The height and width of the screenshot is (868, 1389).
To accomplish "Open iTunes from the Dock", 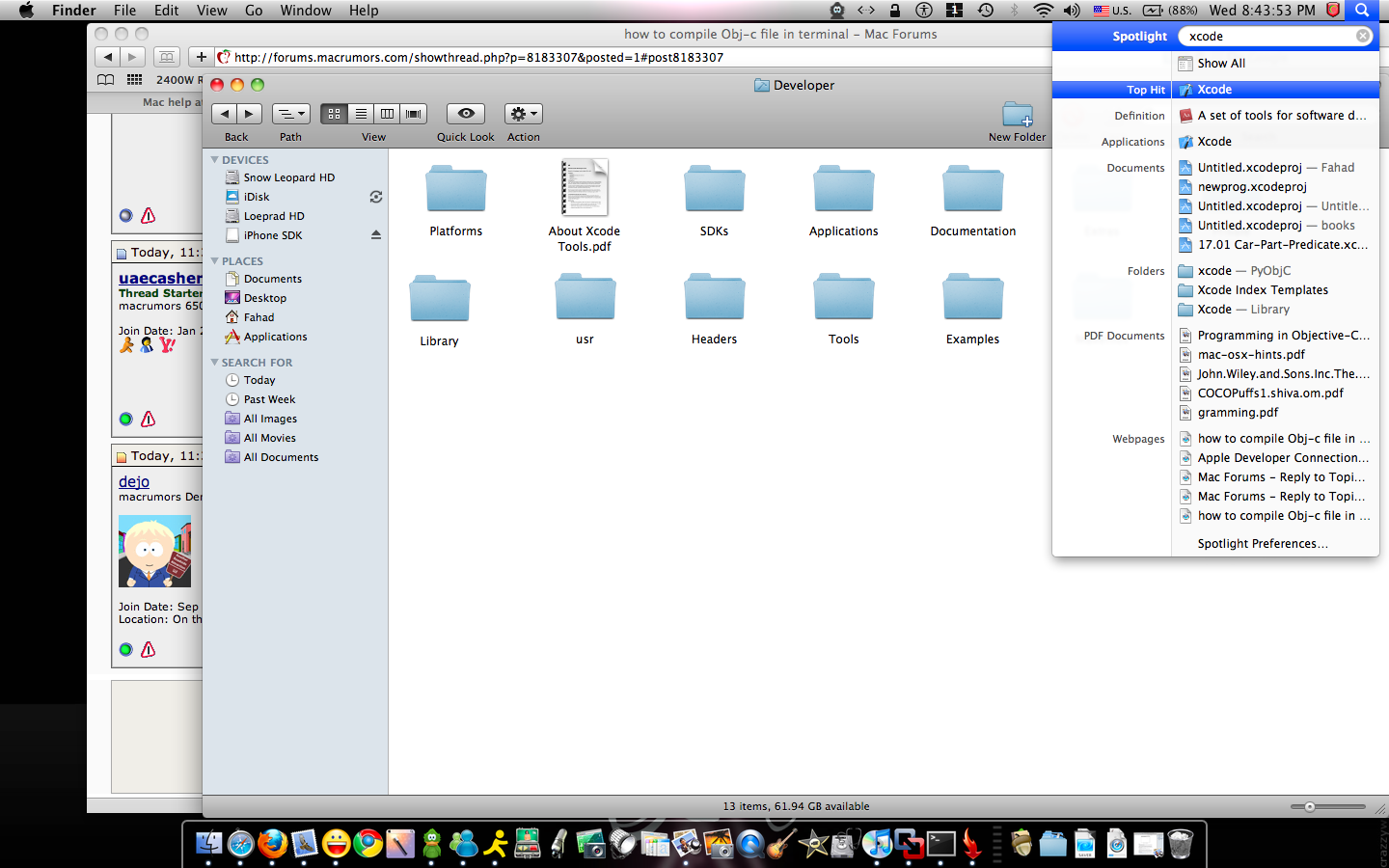I will tap(877, 844).
